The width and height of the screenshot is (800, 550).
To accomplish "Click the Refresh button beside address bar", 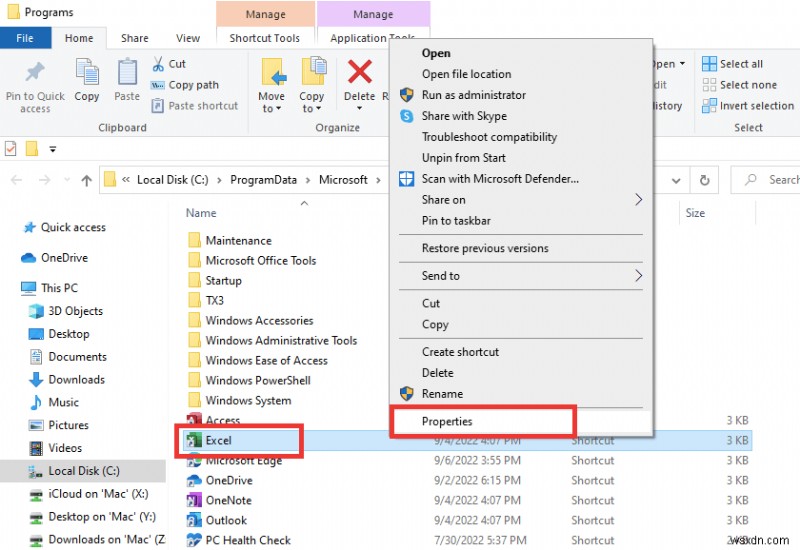I will pos(705,180).
